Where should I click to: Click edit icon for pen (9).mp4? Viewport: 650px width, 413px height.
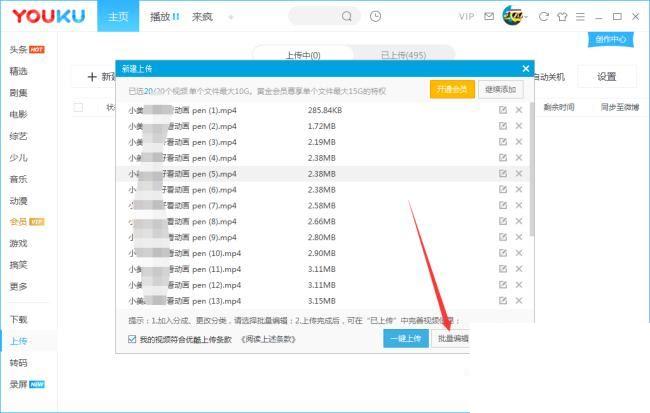pyautogui.click(x=503, y=237)
